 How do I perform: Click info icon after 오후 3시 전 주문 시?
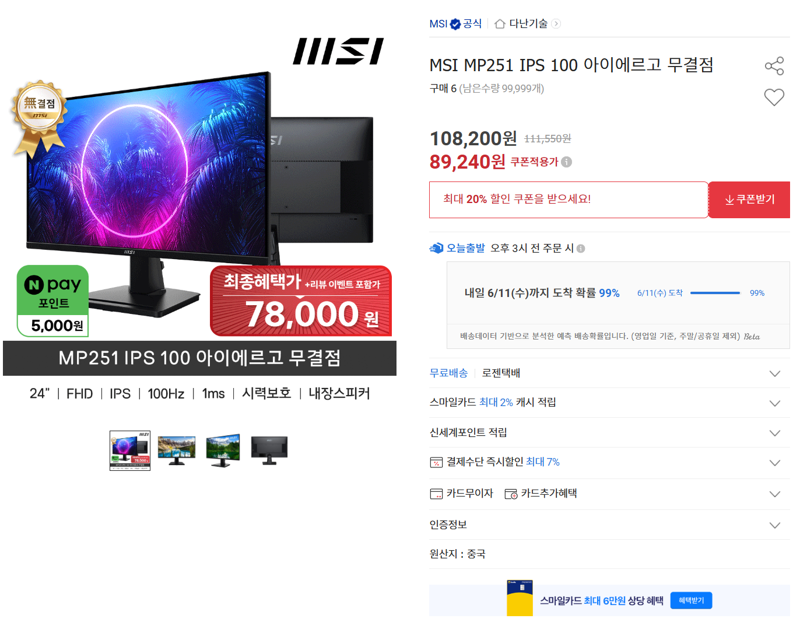[581, 248]
